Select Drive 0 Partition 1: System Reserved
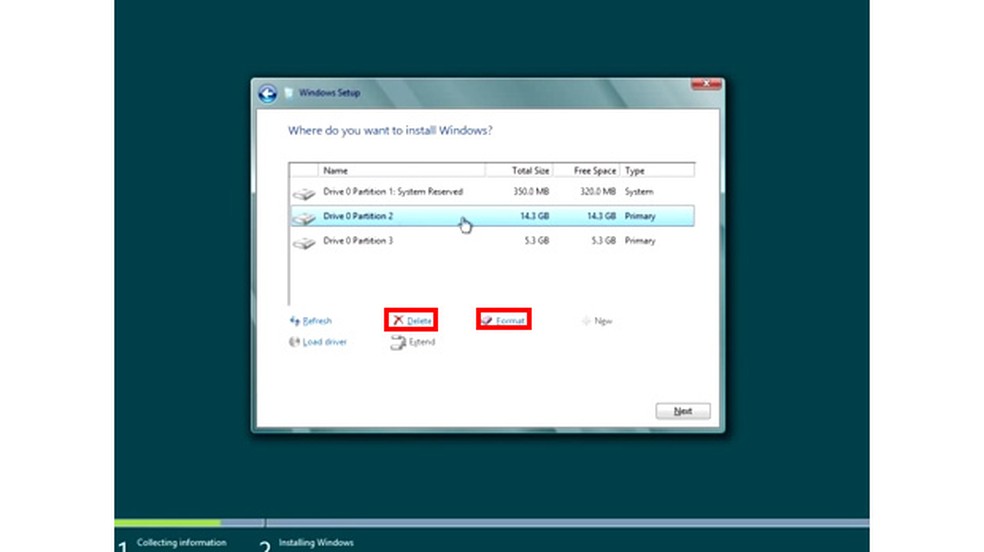 click(492, 192)
